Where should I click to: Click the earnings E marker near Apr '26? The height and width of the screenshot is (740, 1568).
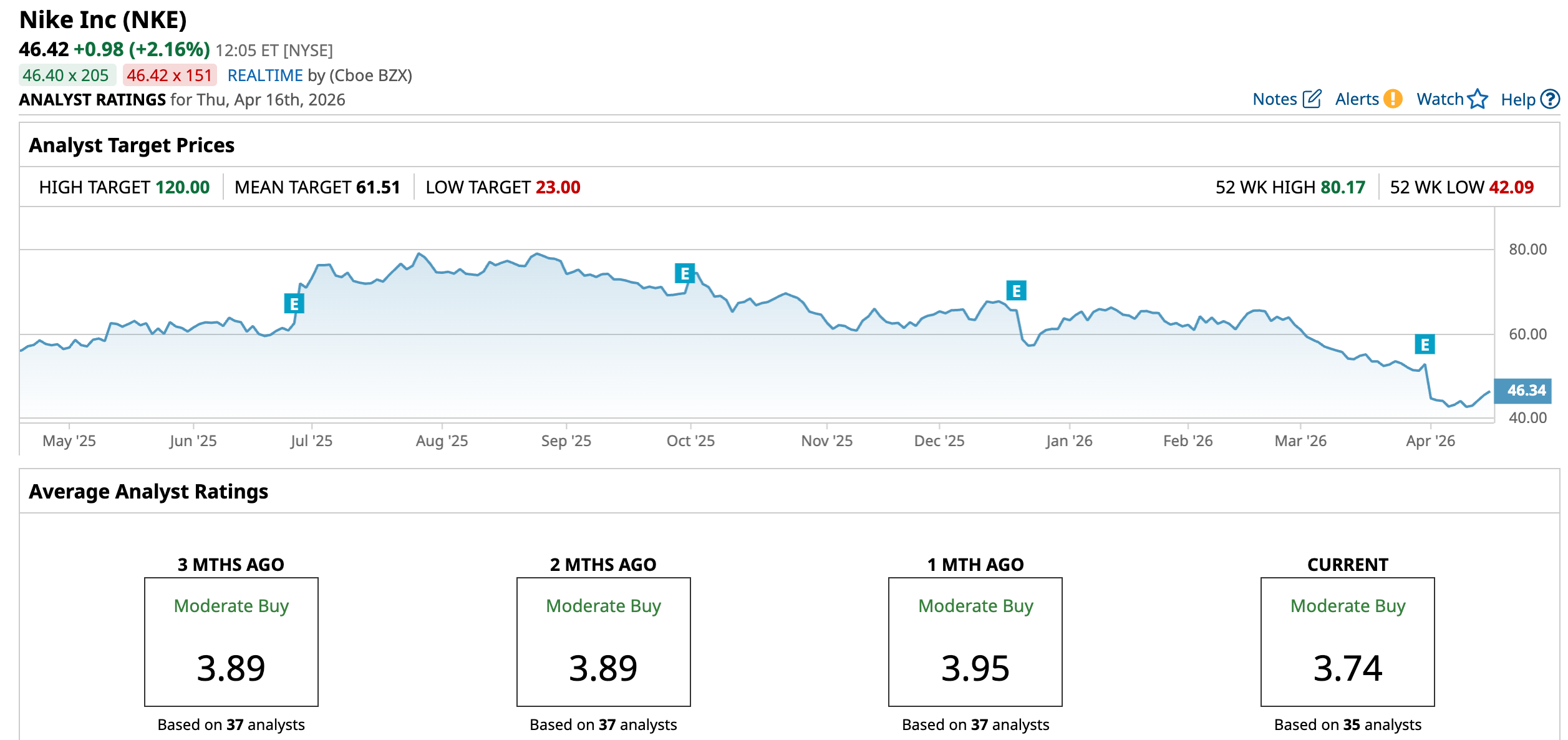tap(1425, 344)
